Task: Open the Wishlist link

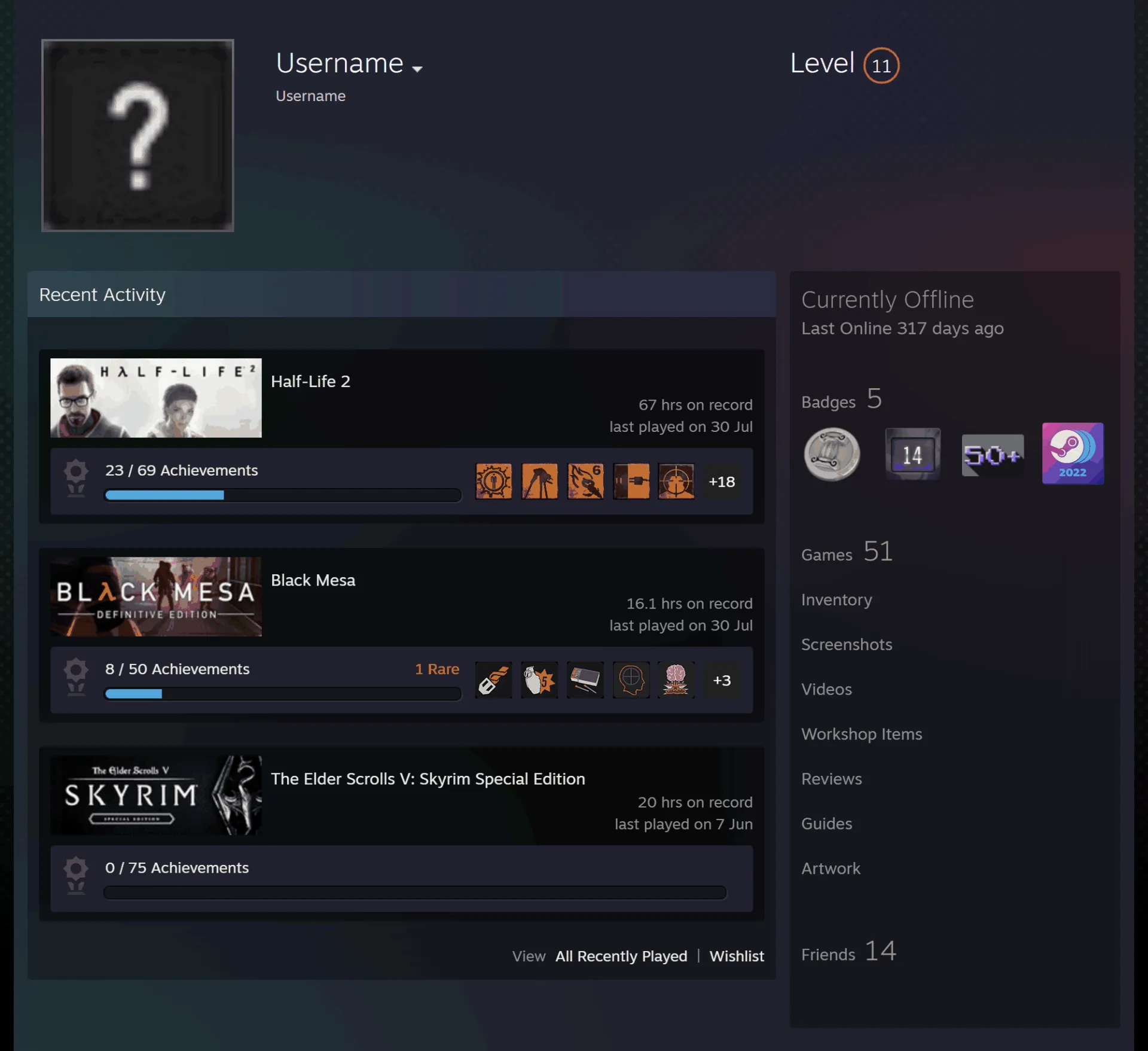Action: (737, 956)
